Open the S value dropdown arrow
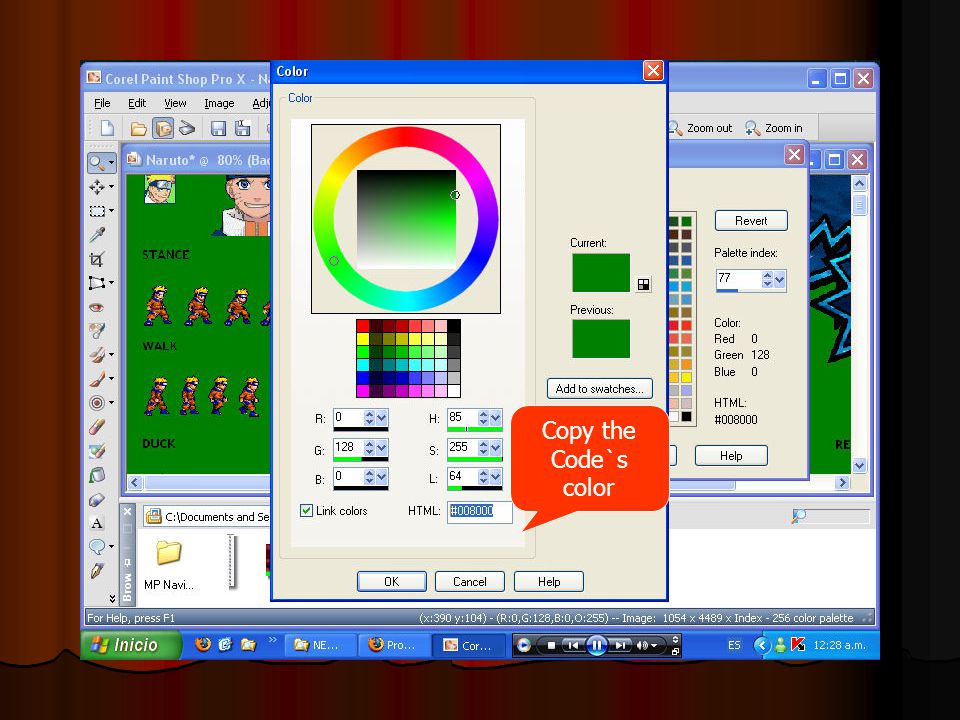Screen dimensions: 960x720 [x=496, y=448]
